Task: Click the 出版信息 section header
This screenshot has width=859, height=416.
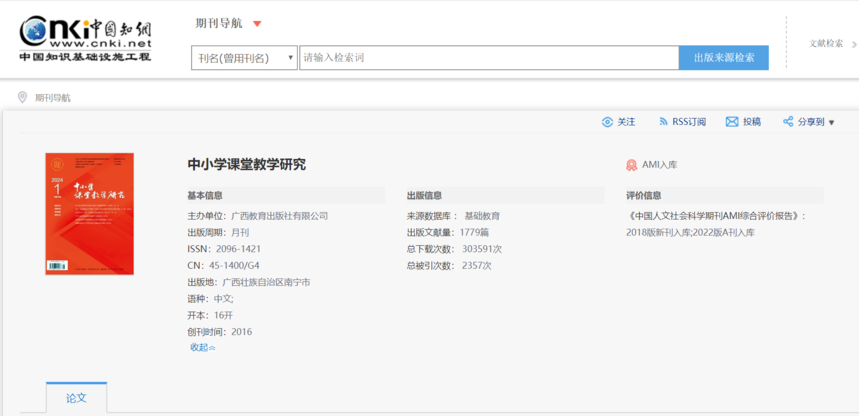Action: [x=425, y=196]
